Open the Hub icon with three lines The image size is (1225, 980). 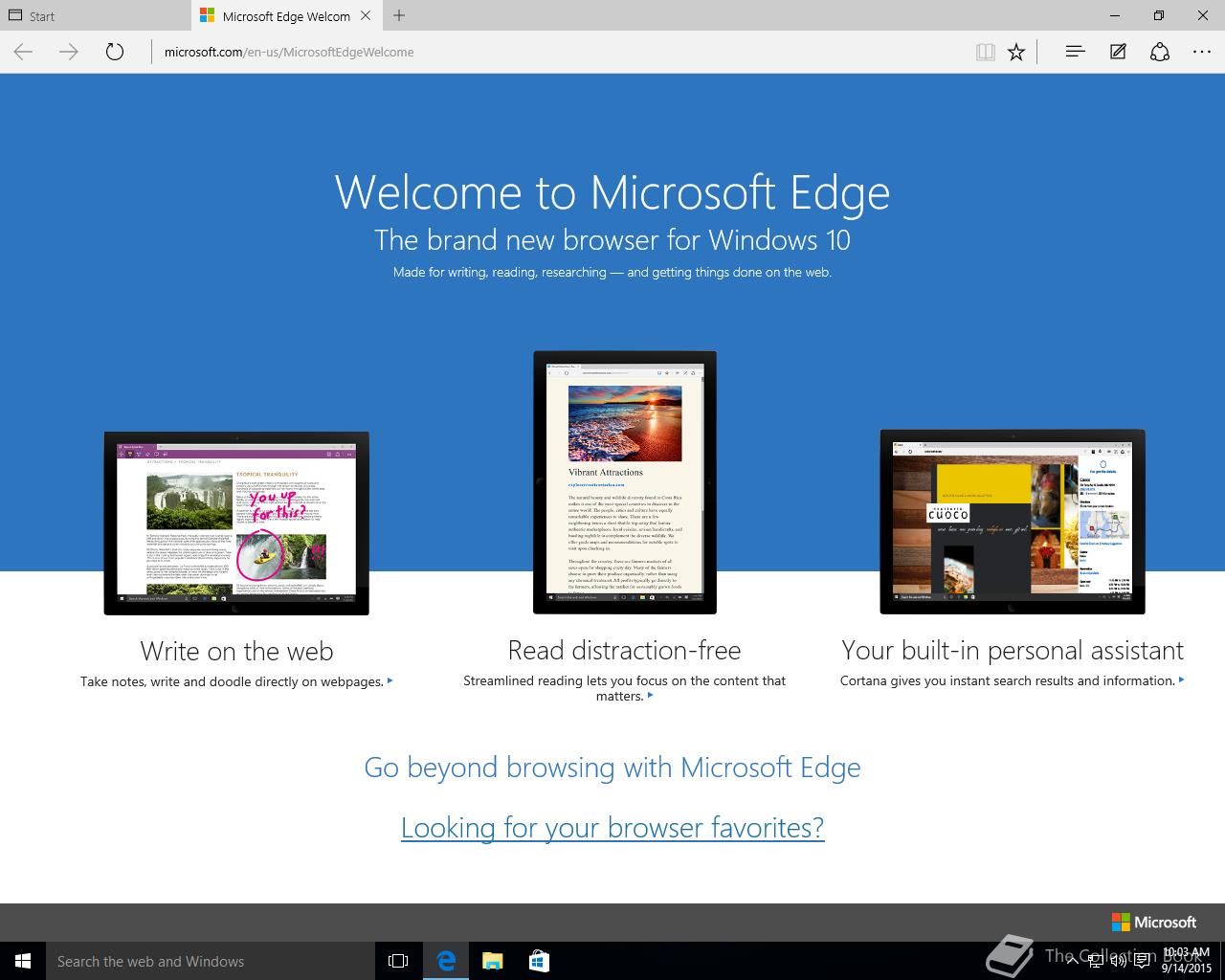1075,52
